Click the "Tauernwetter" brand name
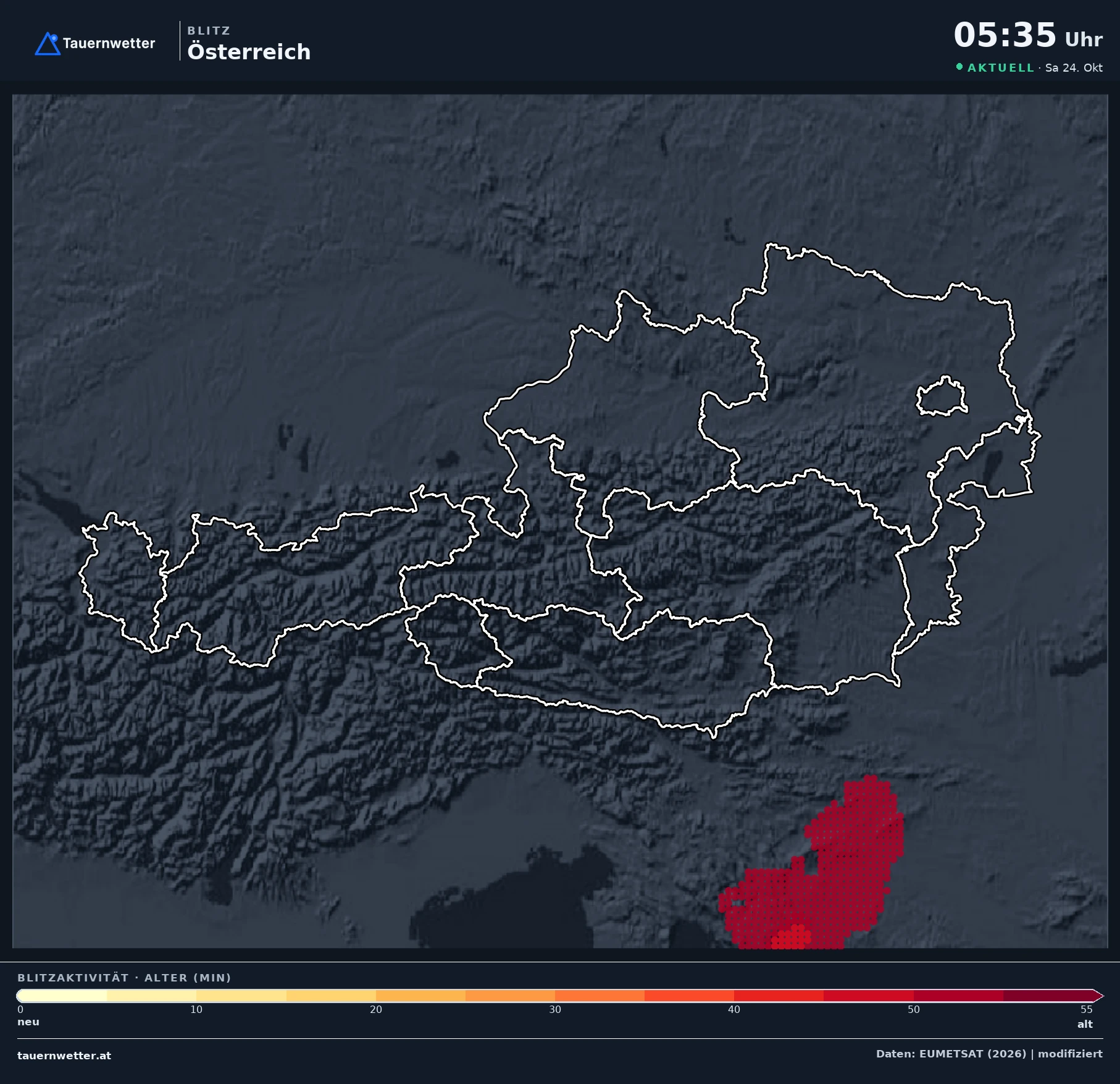Image resolution: width=1120 pixels, height=1084 pixels. coord(109,43)
